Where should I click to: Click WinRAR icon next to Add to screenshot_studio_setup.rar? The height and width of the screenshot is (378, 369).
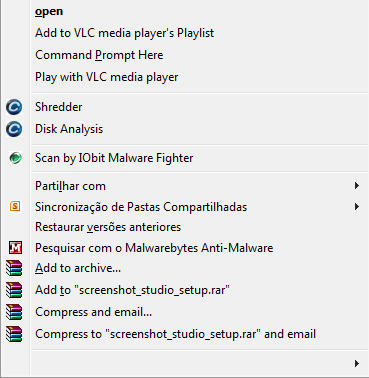(14, 290)
